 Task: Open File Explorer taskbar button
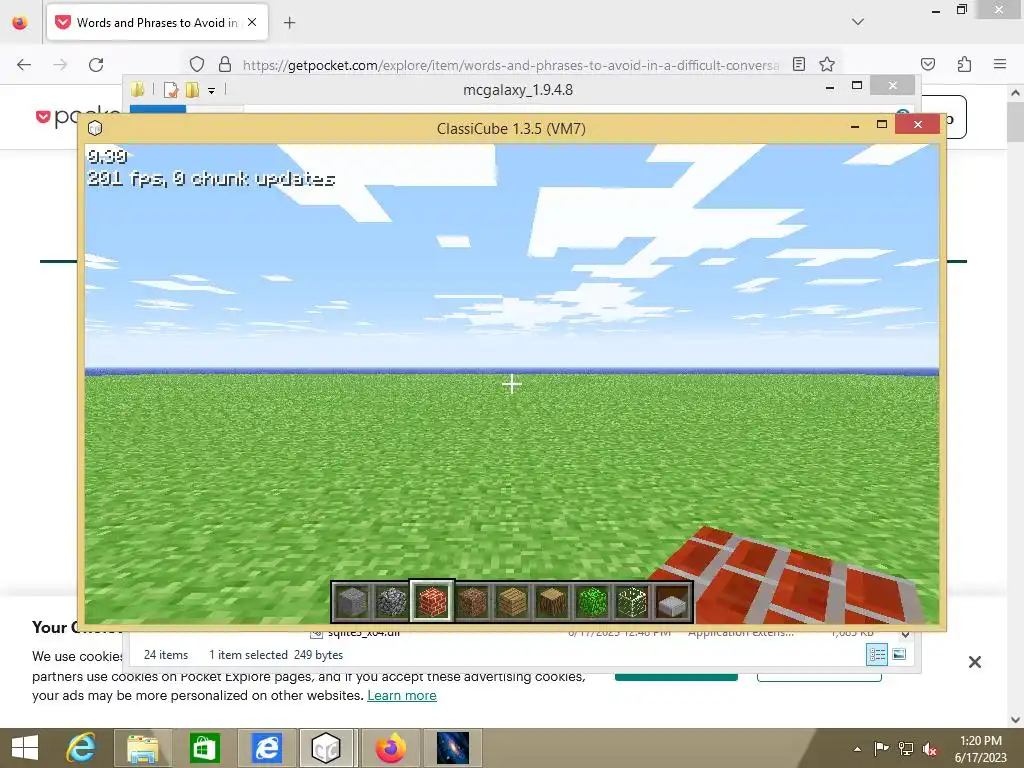tap(143, 748)
